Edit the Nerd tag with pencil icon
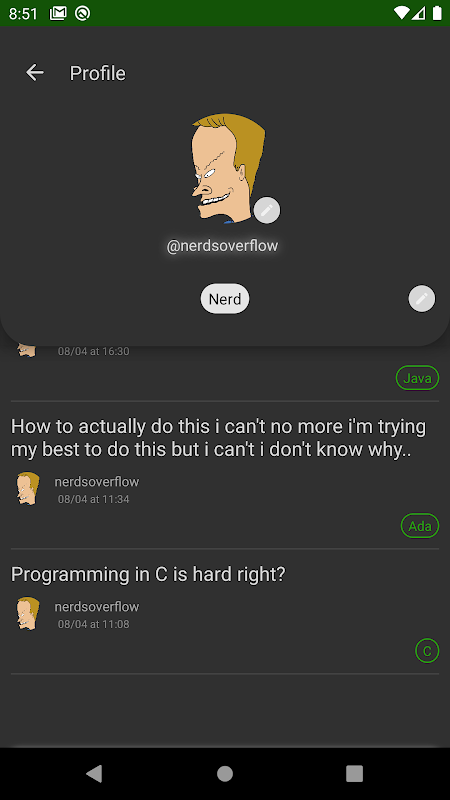The image size is (450, 800). pyautogui.click(x=422, y=298)
